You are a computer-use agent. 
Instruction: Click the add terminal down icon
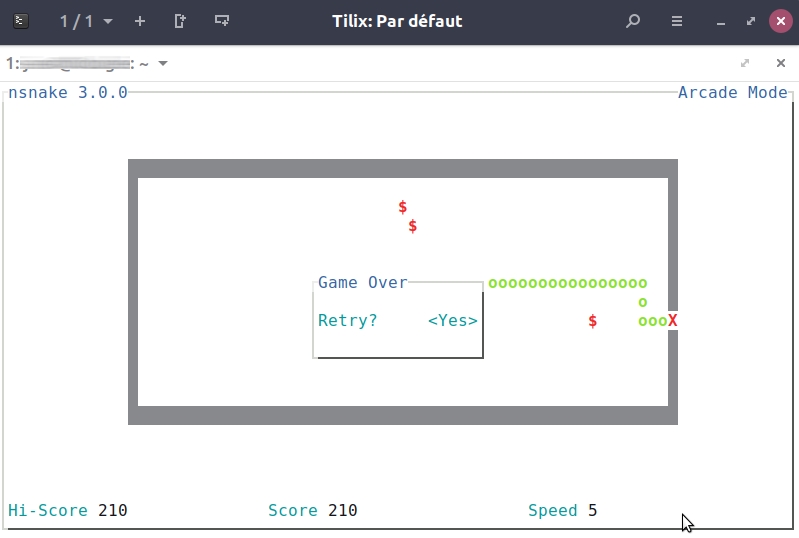[x=222, y=21]
